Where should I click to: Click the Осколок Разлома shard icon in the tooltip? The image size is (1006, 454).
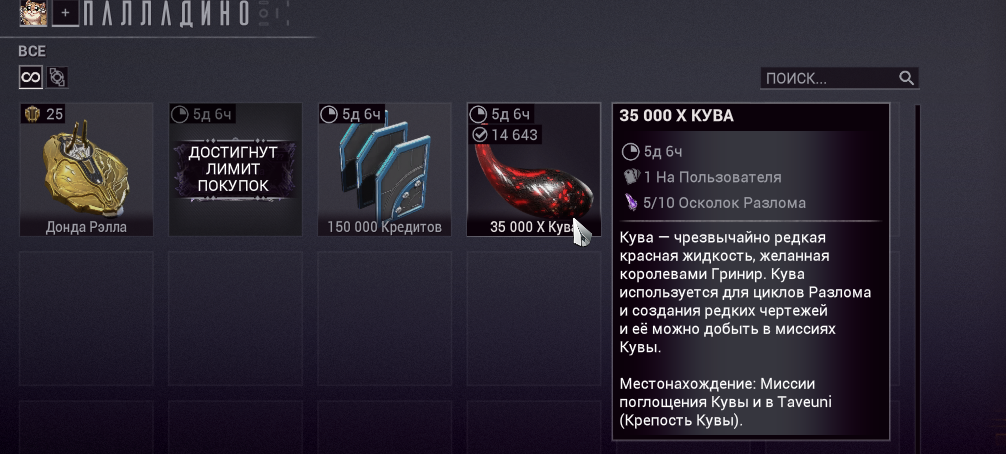point(631,203)
